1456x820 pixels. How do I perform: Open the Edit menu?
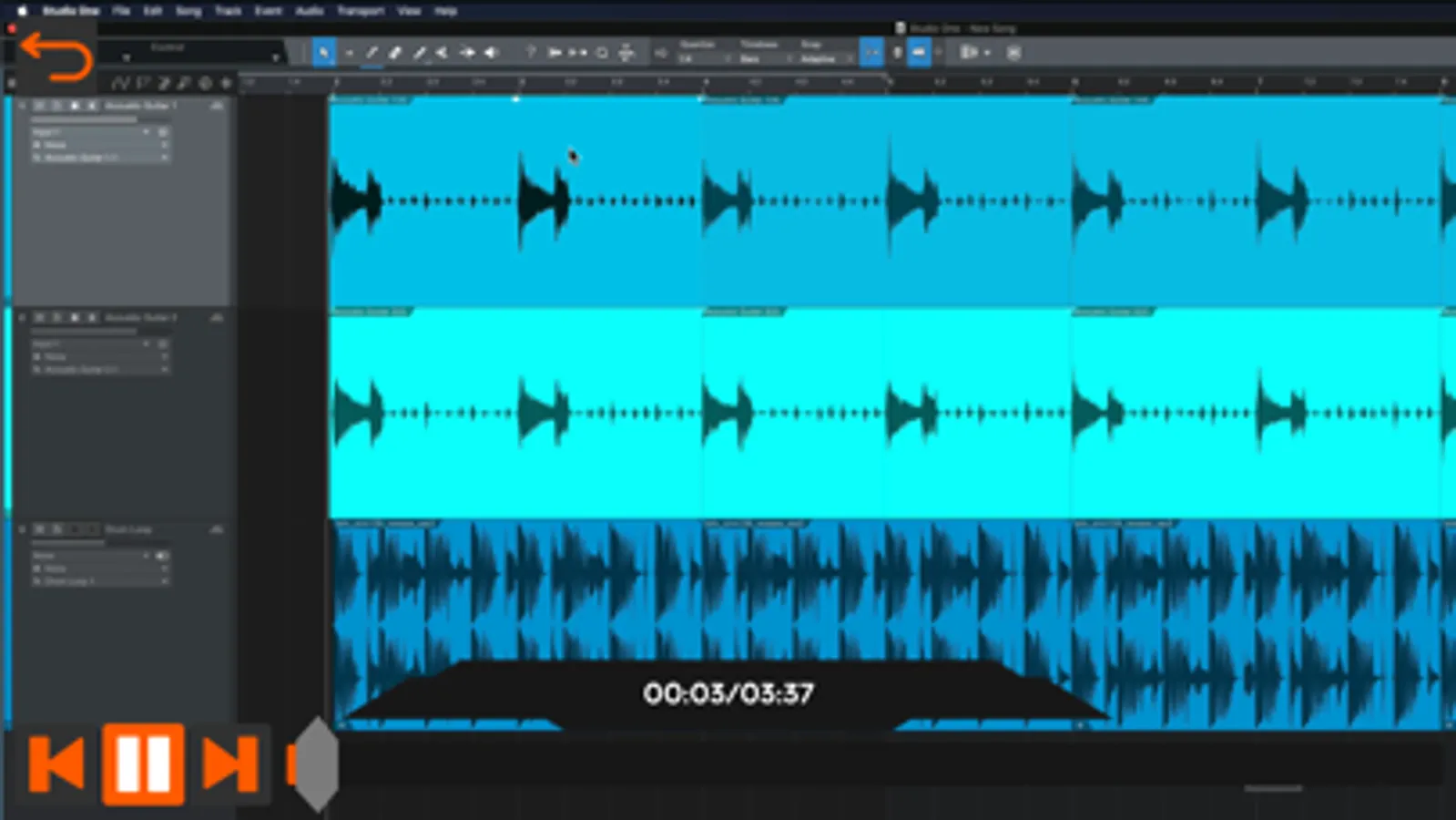tap(152, 11)
